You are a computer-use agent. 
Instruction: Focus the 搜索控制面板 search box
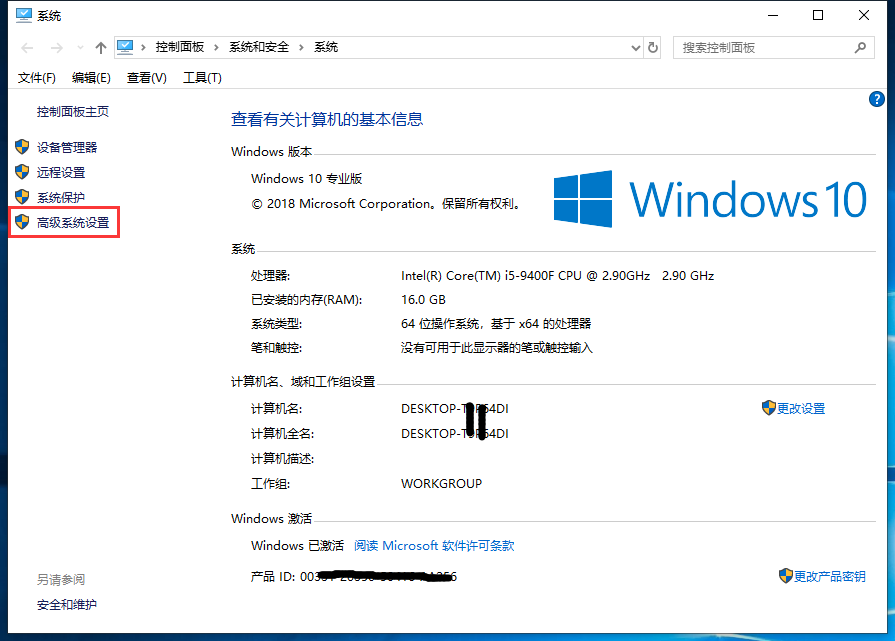tap(773, 48)
